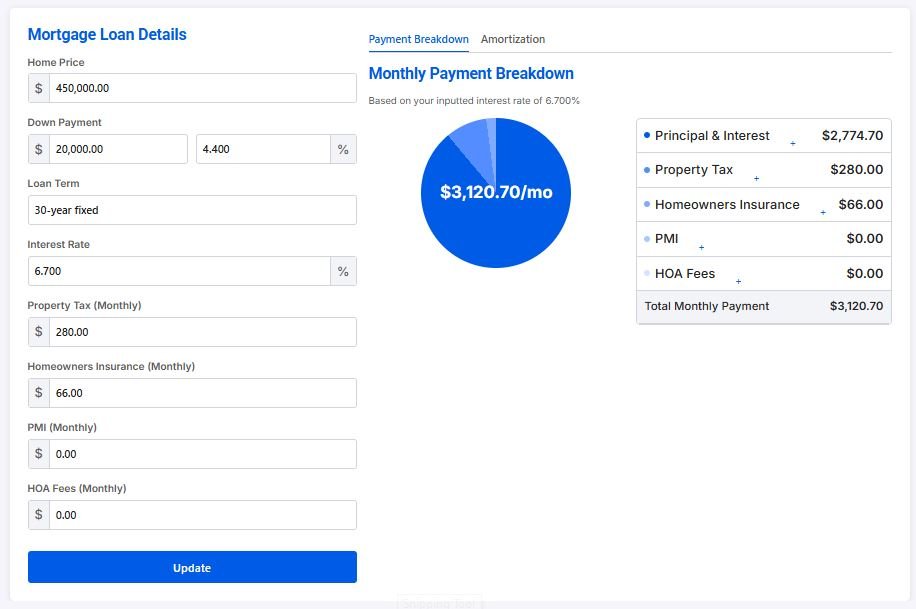Click the plus icon beside Principal & Interest
The image size is (916, 609).
(793, 143)
